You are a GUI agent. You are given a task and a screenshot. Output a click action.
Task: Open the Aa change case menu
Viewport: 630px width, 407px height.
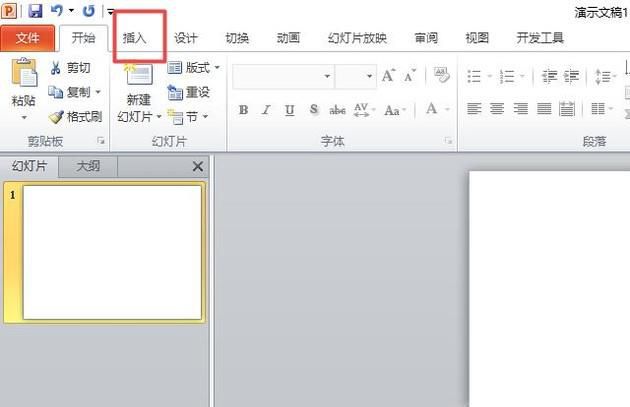click(x=395, y=110)
